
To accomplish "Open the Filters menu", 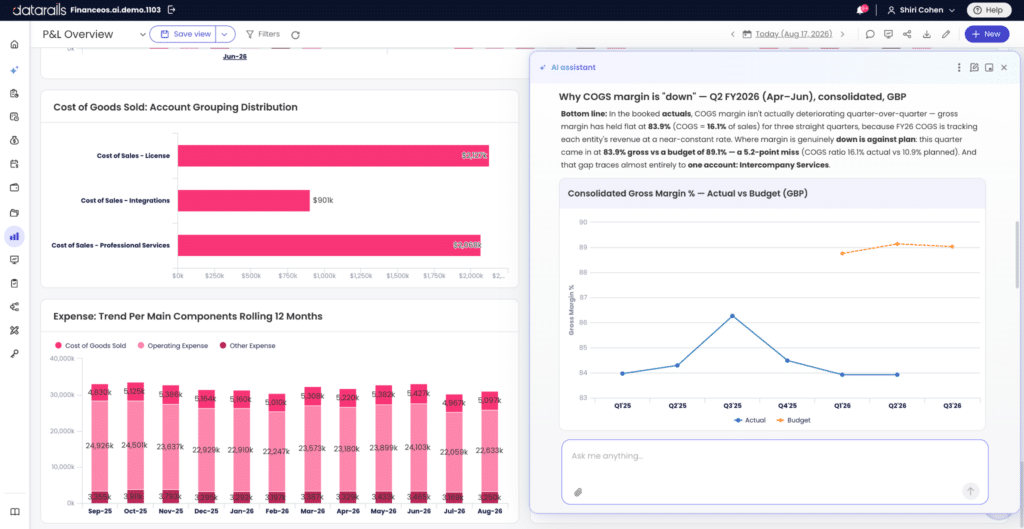I will point(263,34).
